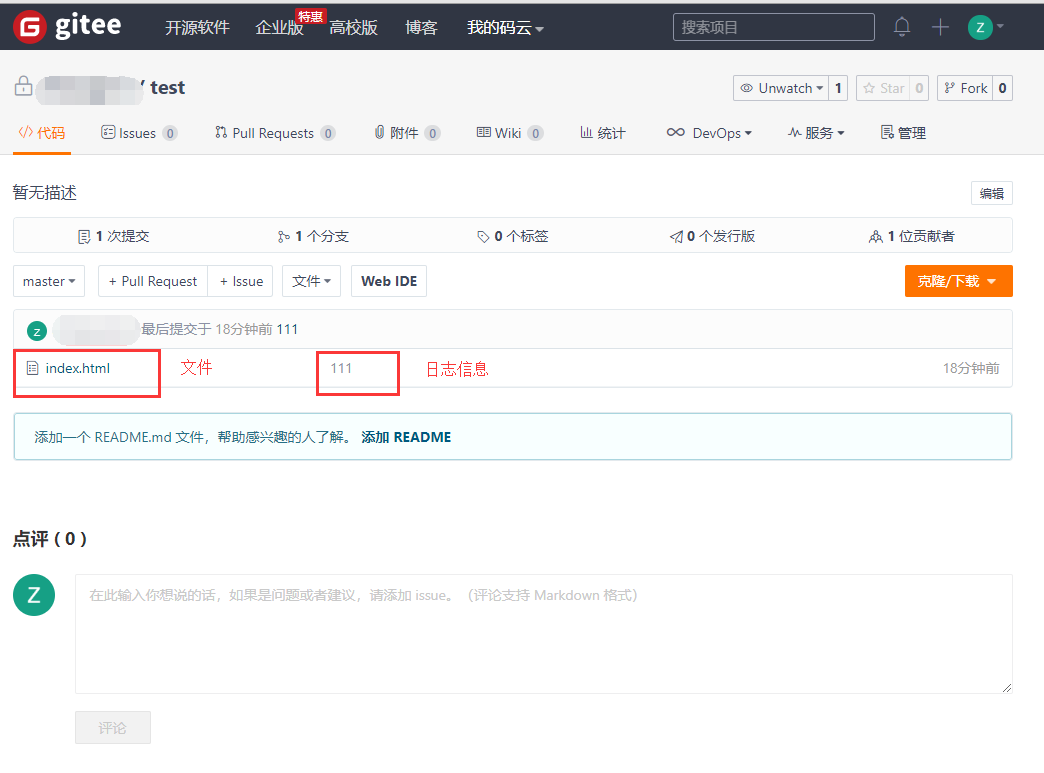Focus the comment text area
This screenshot has height=773, width=1044.
(543, 634)
